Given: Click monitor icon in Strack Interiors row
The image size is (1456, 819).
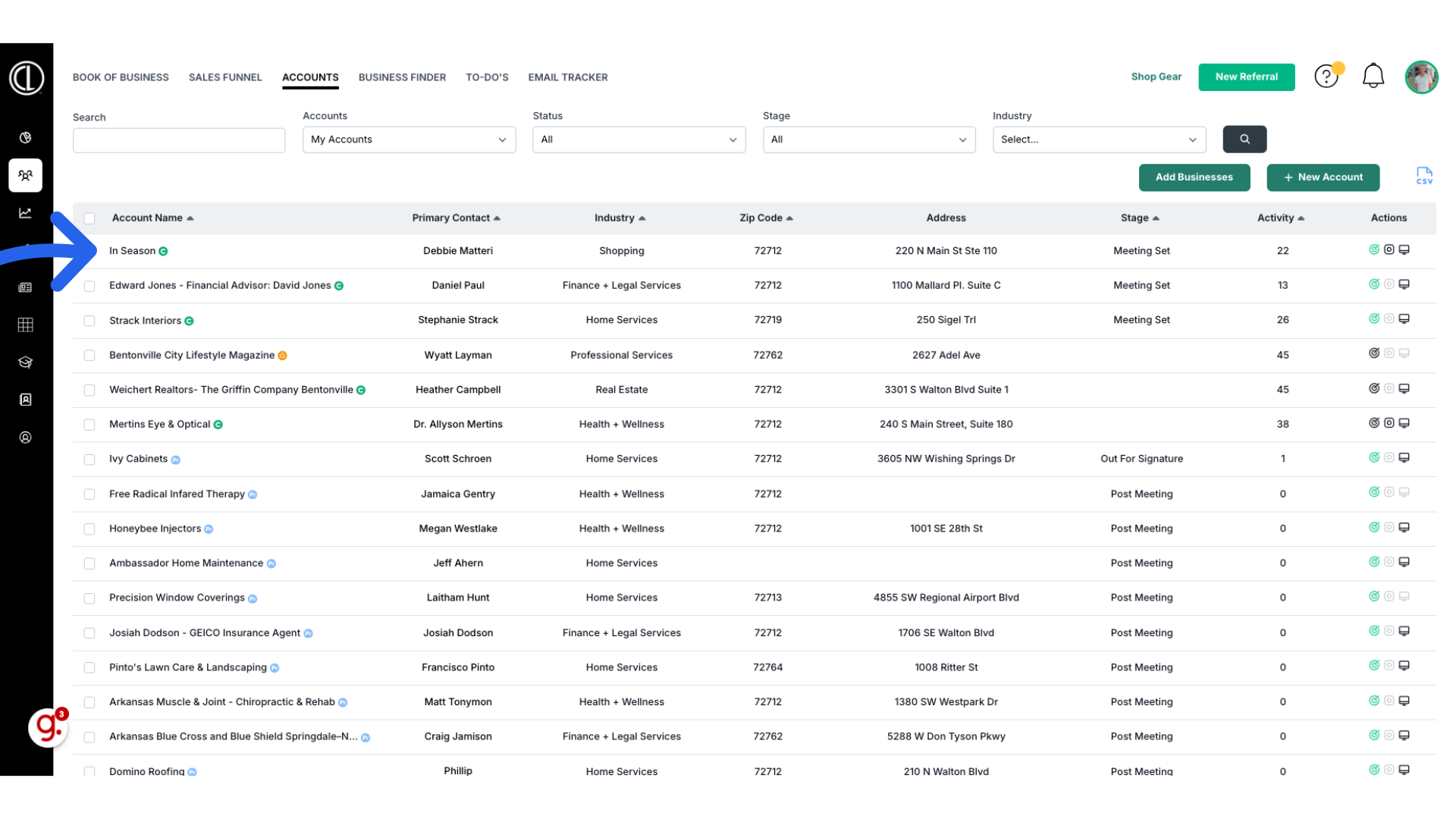Looking at the screenshot, I should [x=1404, y=319].
